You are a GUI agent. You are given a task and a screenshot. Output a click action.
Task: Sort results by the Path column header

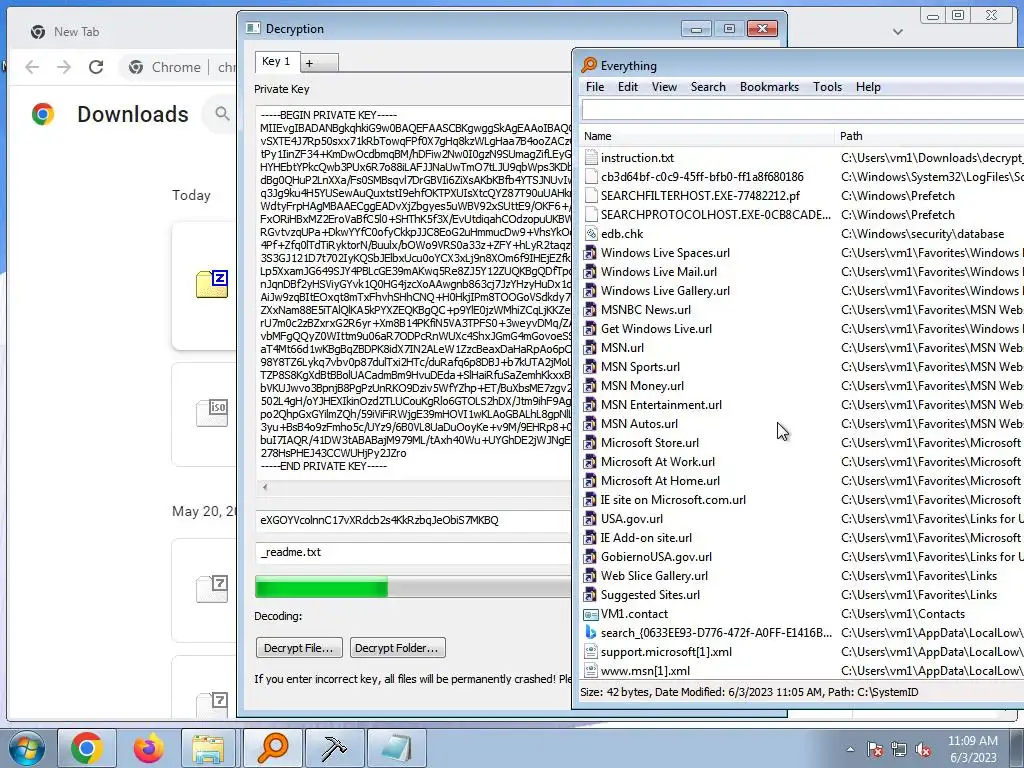coord(929,136)
